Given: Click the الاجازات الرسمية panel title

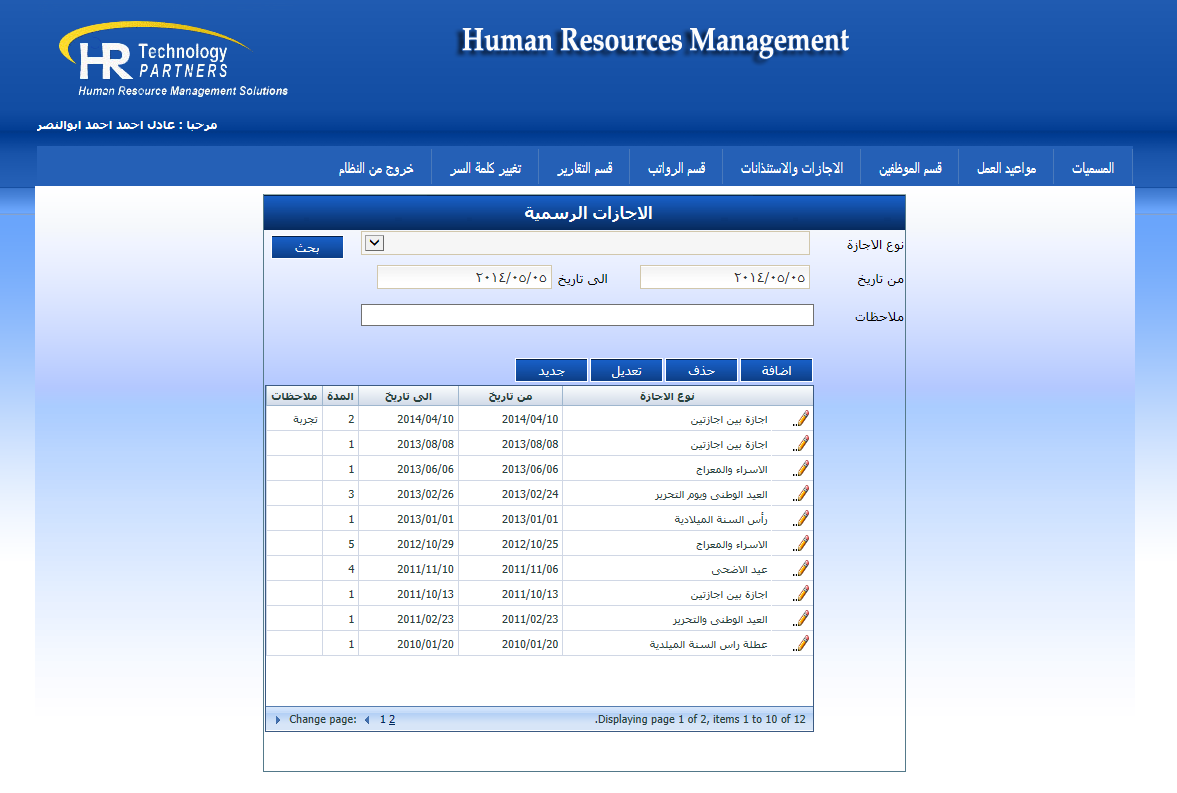Looking at the screenshot, I should 588,213.
